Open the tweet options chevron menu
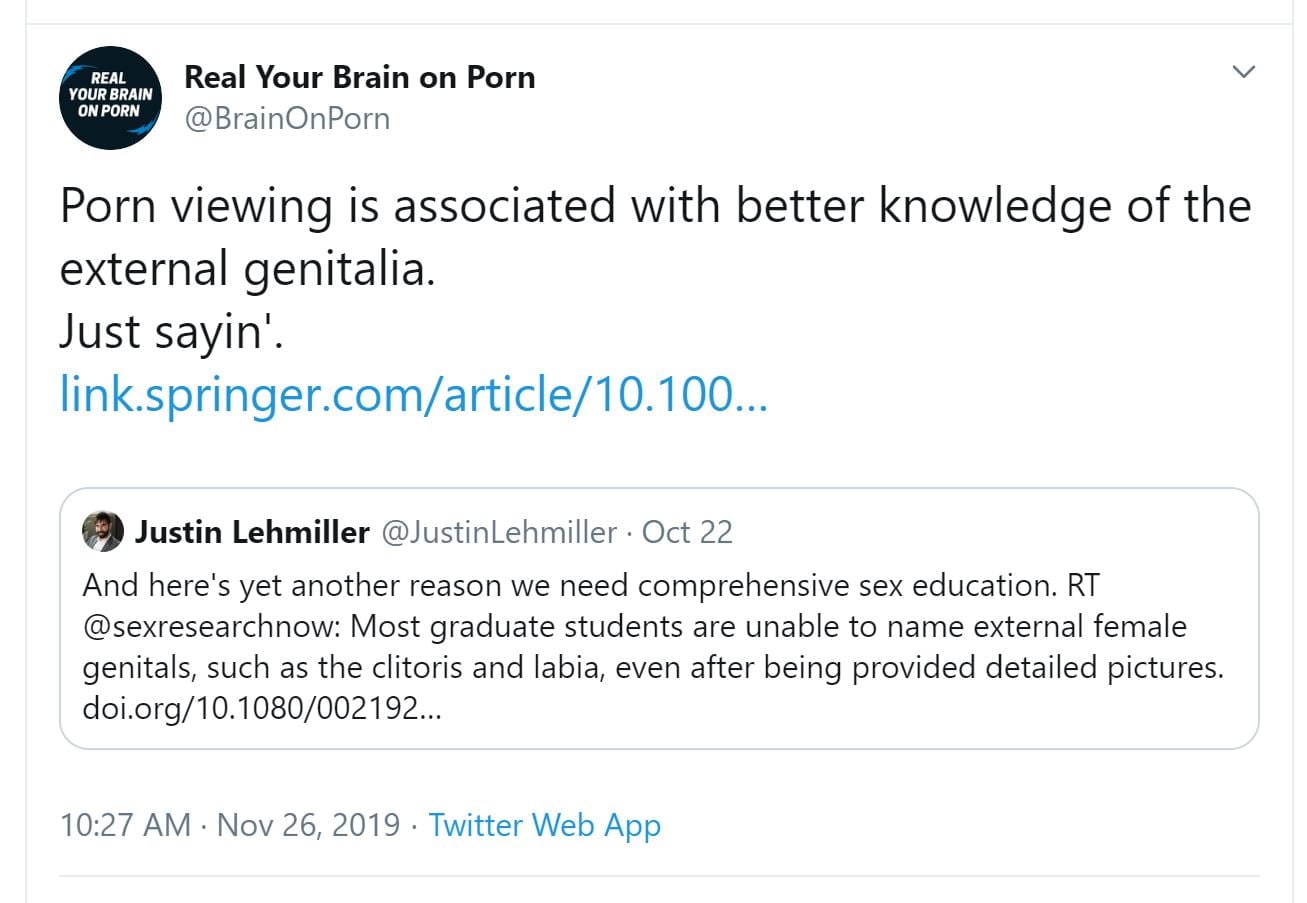 (x=1243, y=72)
